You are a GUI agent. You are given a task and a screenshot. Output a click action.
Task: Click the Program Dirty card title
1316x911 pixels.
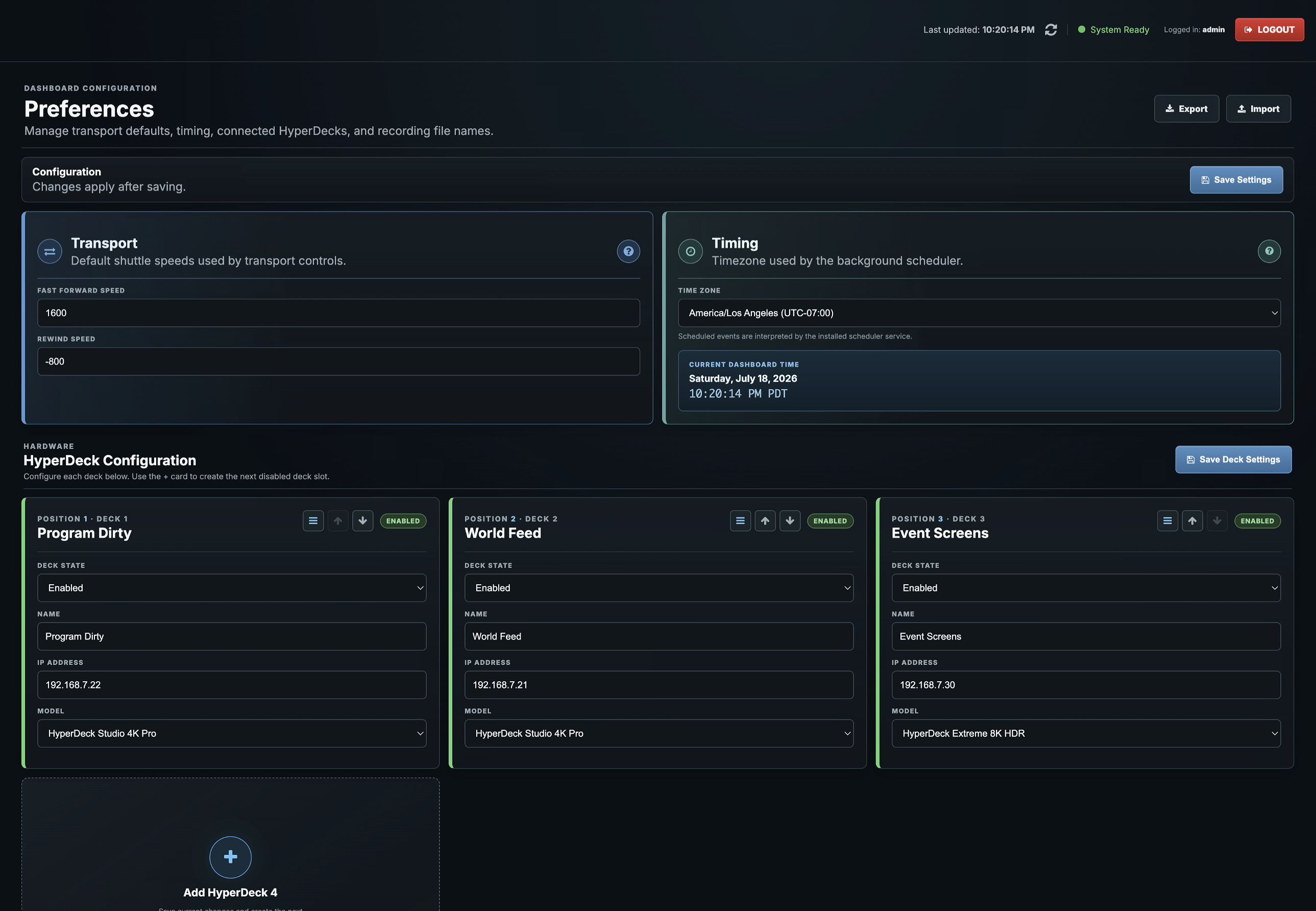(84, 533)
